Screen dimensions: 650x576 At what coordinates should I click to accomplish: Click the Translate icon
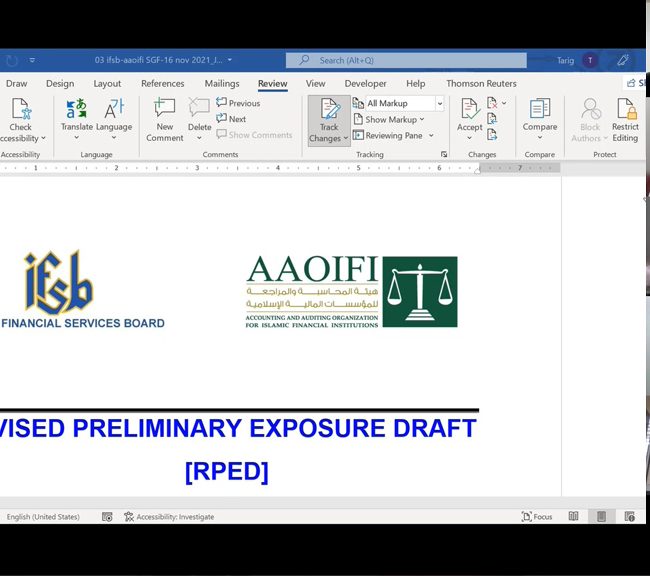[x=76, y=109]
